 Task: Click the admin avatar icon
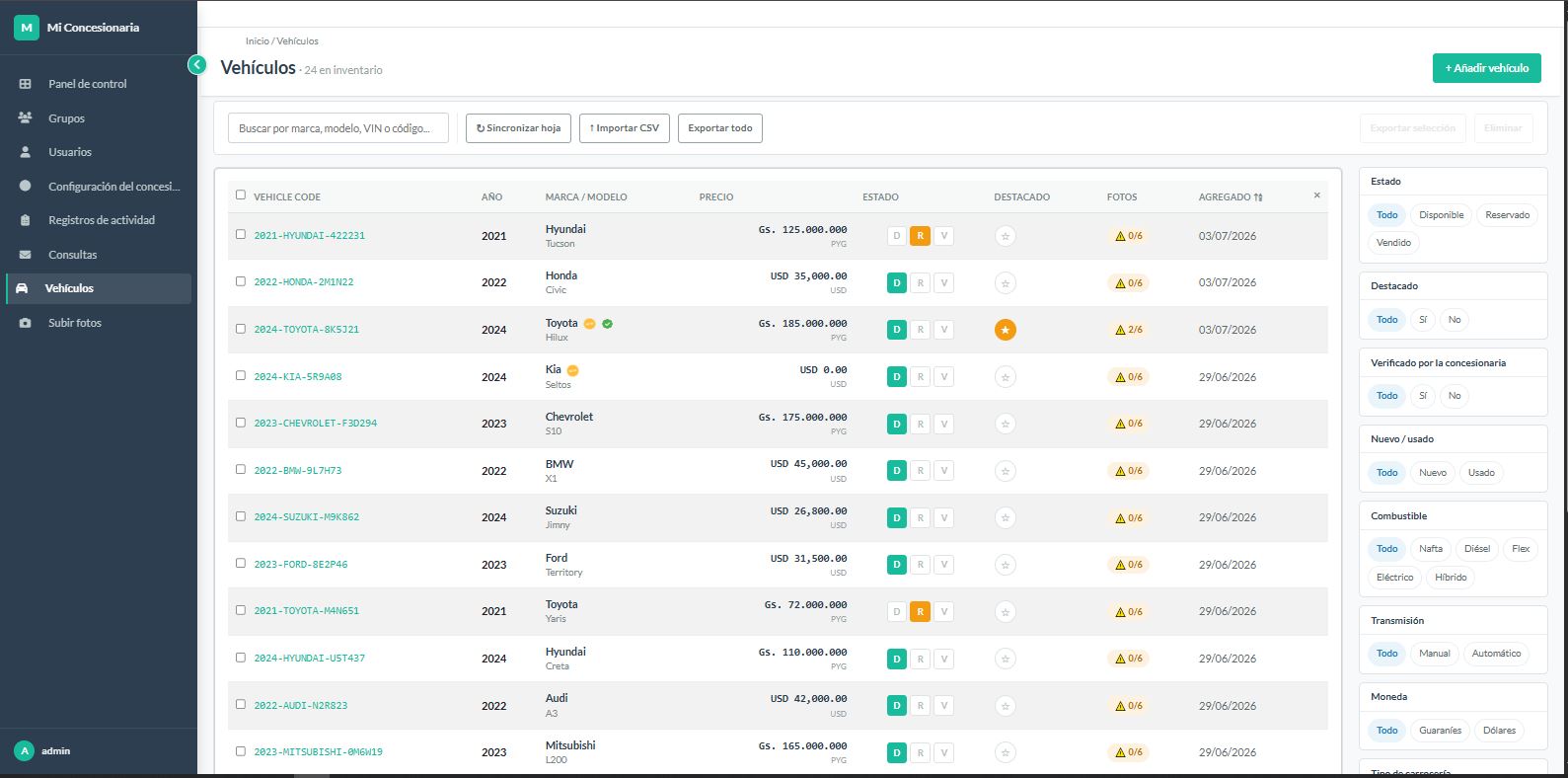(25, 750)
